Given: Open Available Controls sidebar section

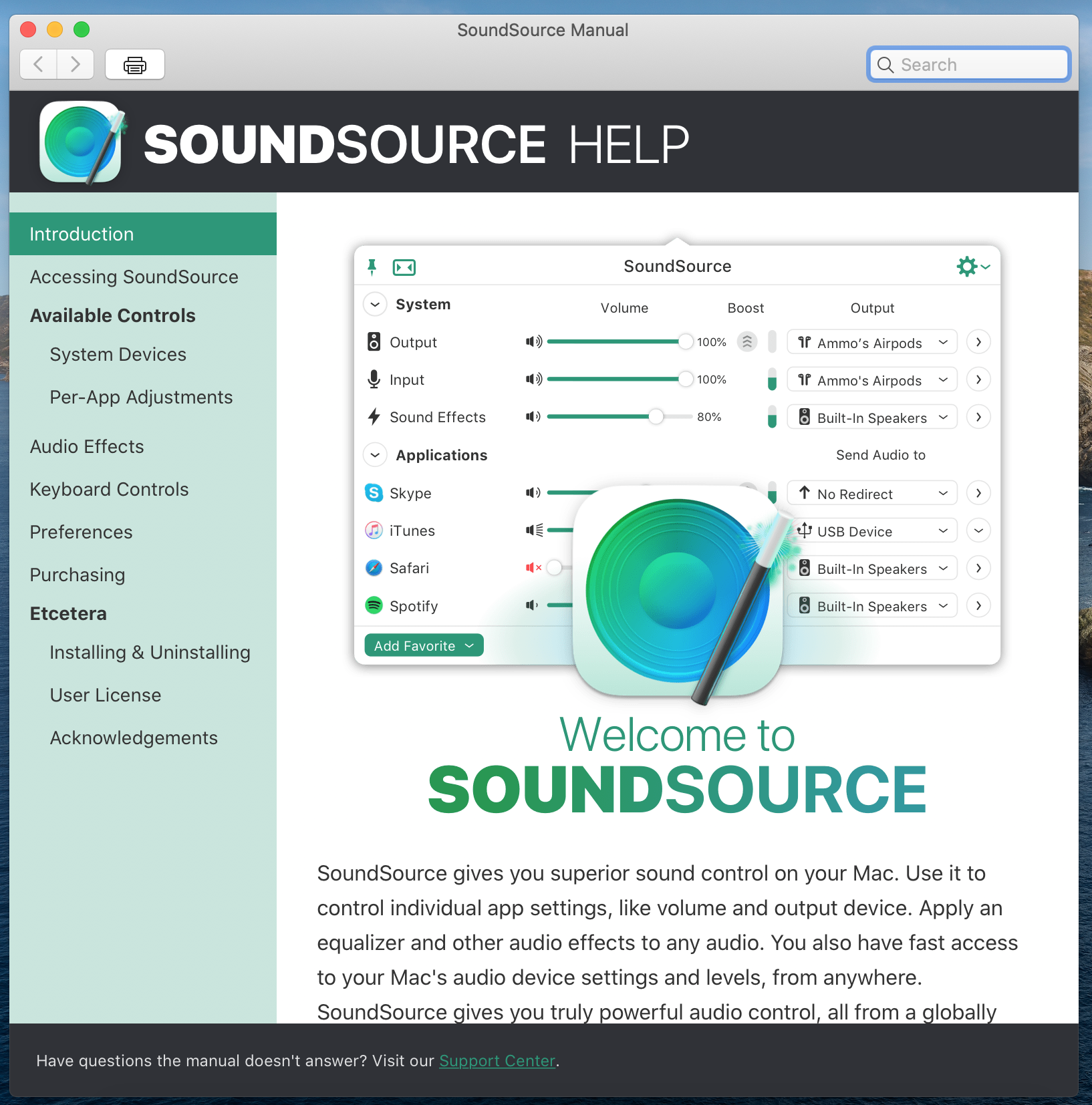Looking at the screenshot, I should point(113,315).
